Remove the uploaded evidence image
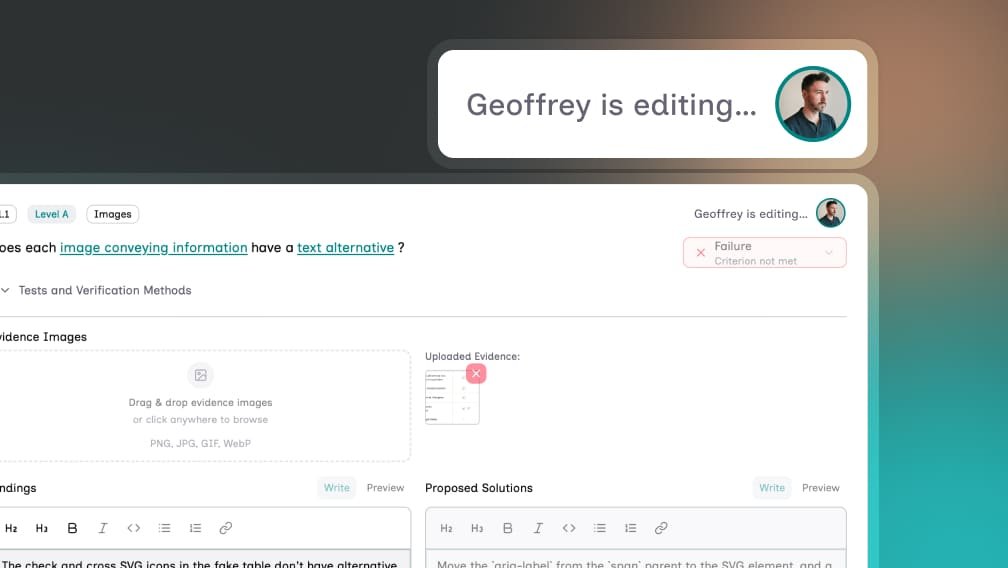The width and height of the screenshot is (1008, 568). (x=476, y=373)
